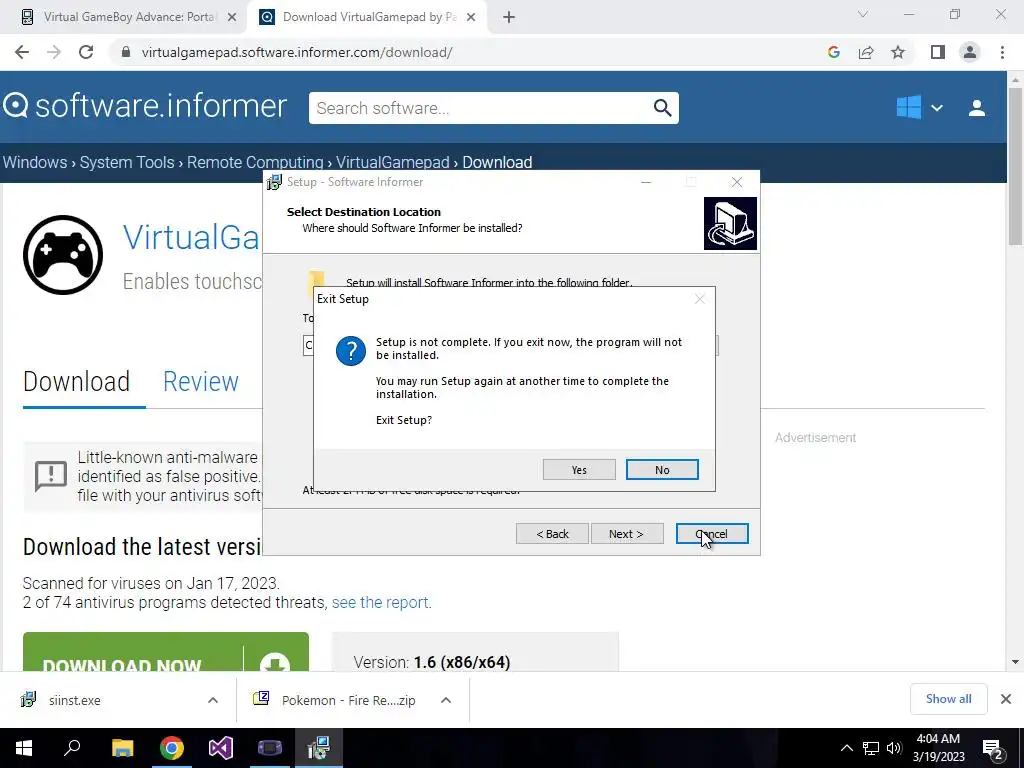Open 'see the report' antivirus link
The width and height of the screenshot is (1024, 768).
(x=381, y=602)
